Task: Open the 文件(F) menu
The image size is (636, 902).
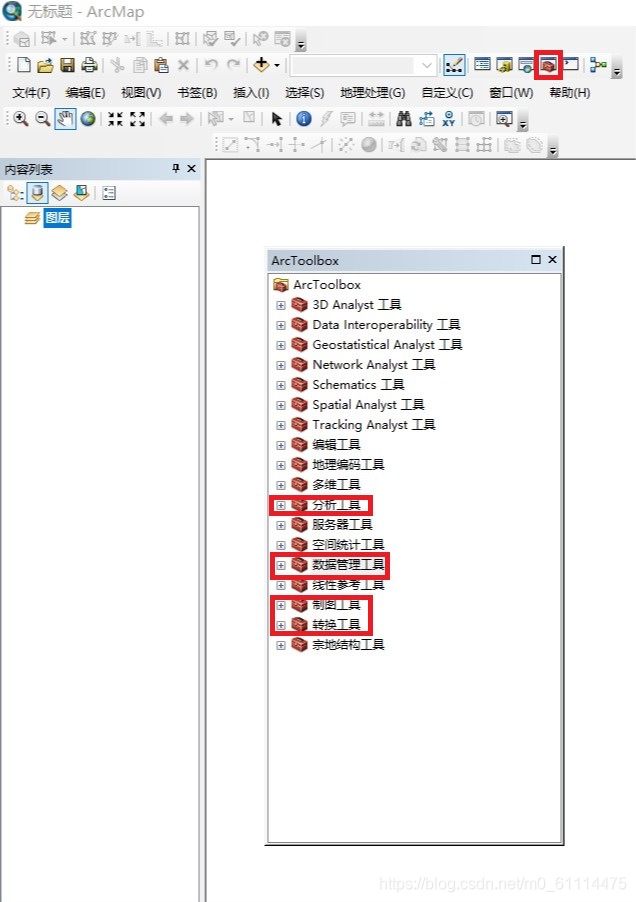Action: 31,93
